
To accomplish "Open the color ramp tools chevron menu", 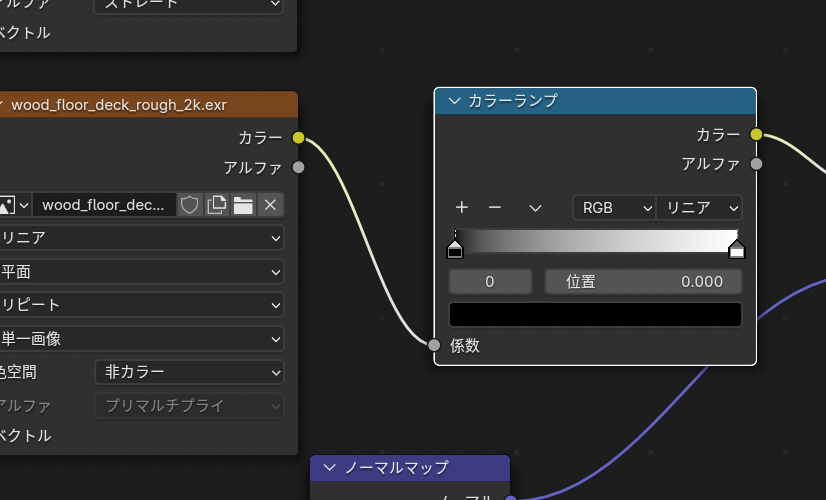I will (x=535, y=208).
